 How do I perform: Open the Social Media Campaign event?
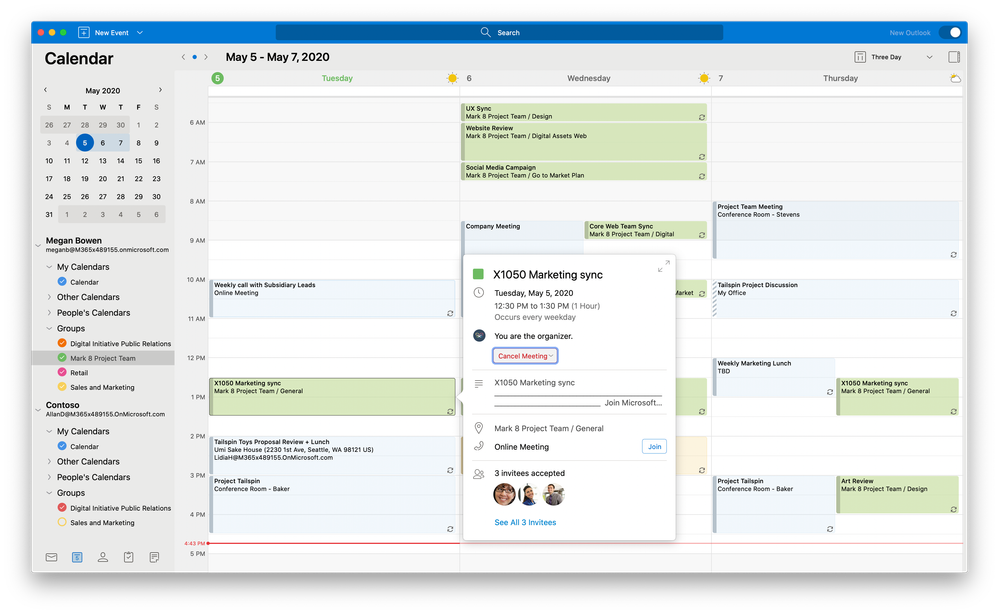[584, 171]
